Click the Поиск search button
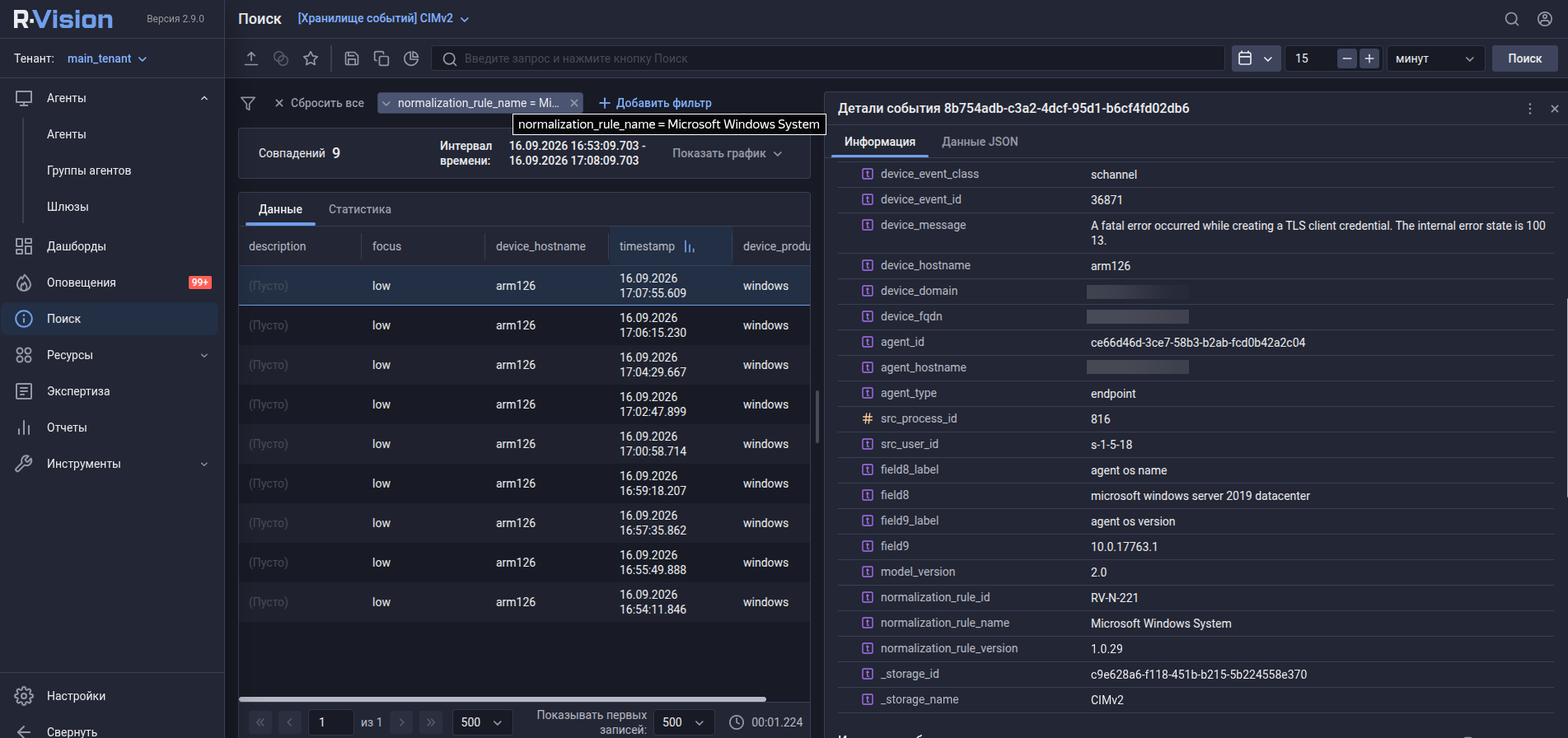The width and height of the screenshot is (1568, 738). tap(1525, 58)
